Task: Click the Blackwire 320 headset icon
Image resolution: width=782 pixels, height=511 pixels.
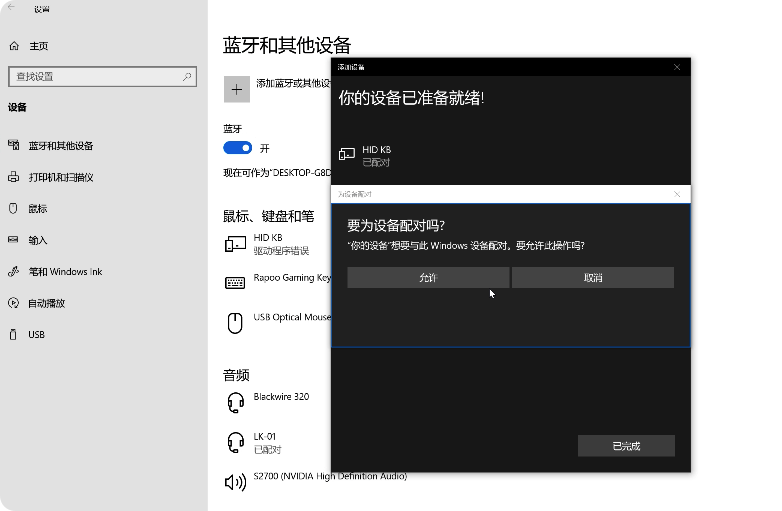Action: click(x=235, y=402)
